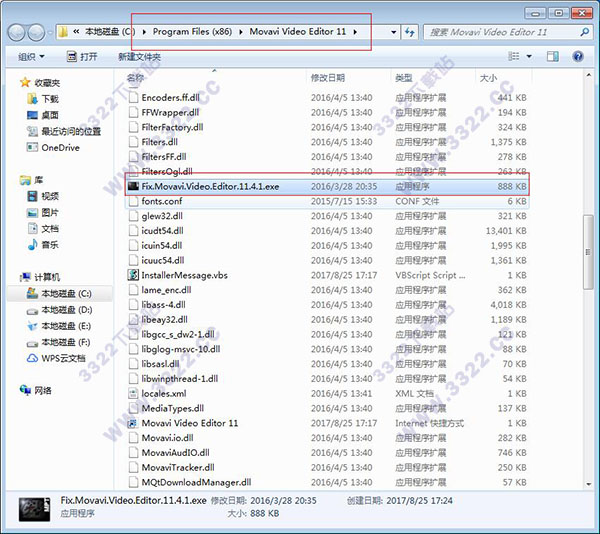Open the 组织 organize dropdown menu
The image size is (600, 534).
31,57
